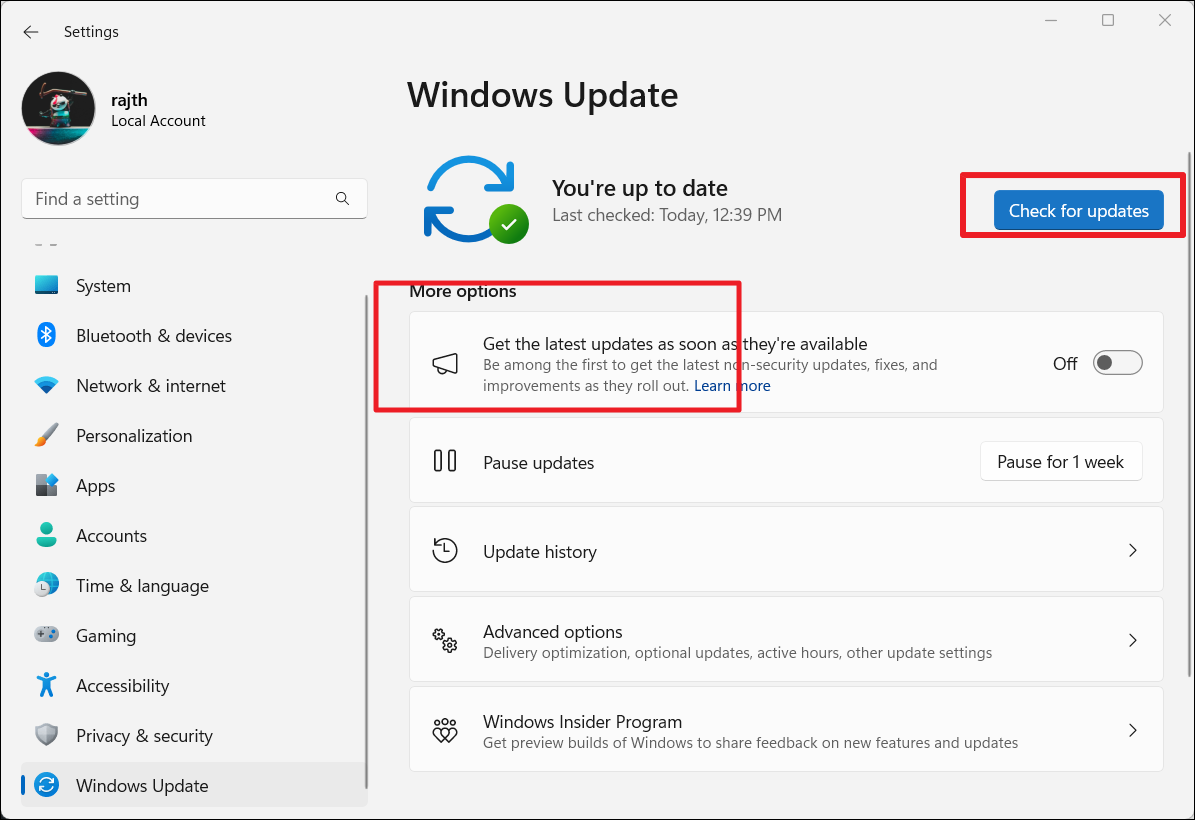Image resolution: width=1195 pixels, height=820 pixels.
Task: Click the Windows Insider Program hearts icon
Action: coord(445,730)
